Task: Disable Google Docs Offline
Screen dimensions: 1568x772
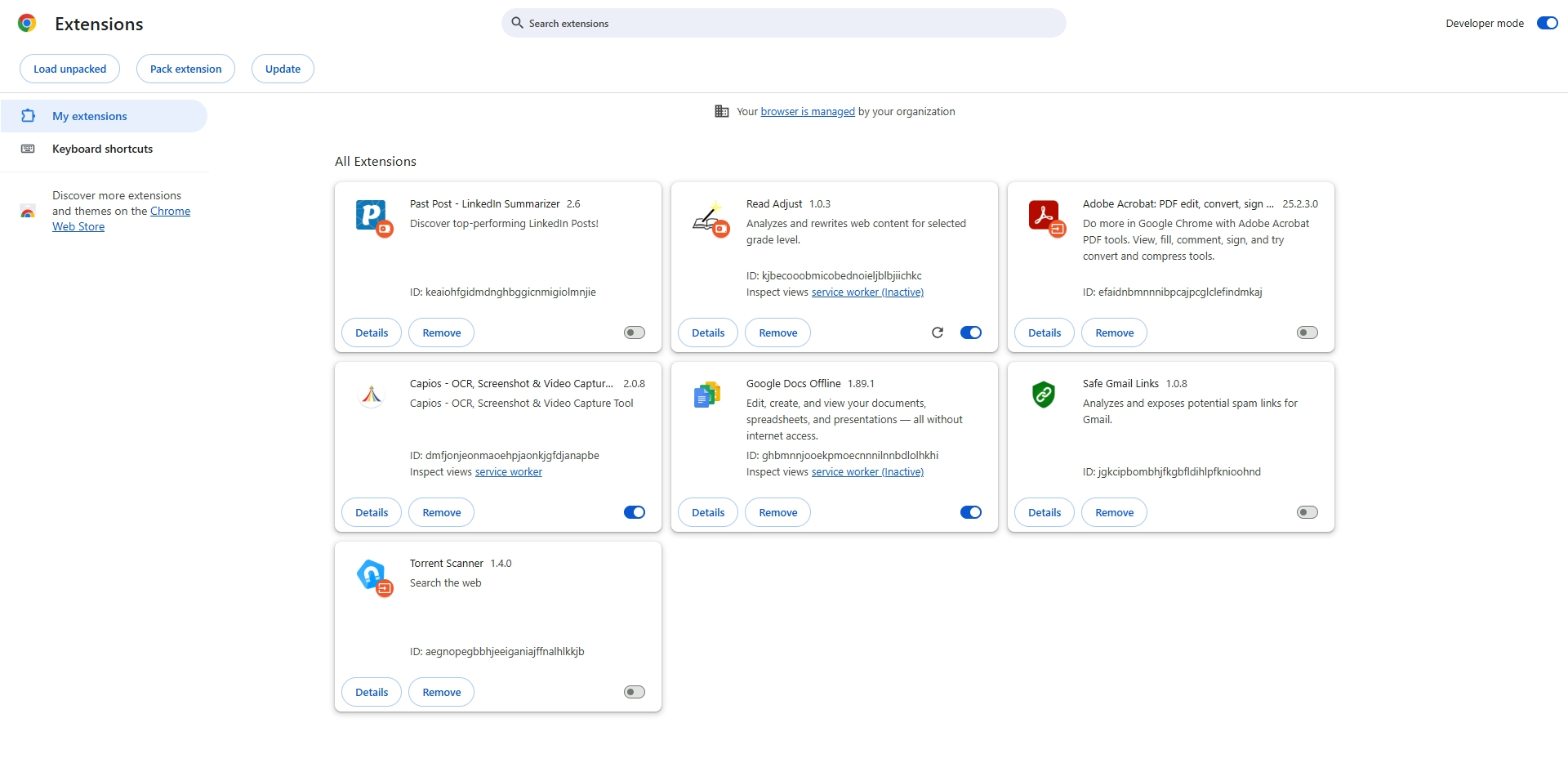Action: tap(971, 512)
